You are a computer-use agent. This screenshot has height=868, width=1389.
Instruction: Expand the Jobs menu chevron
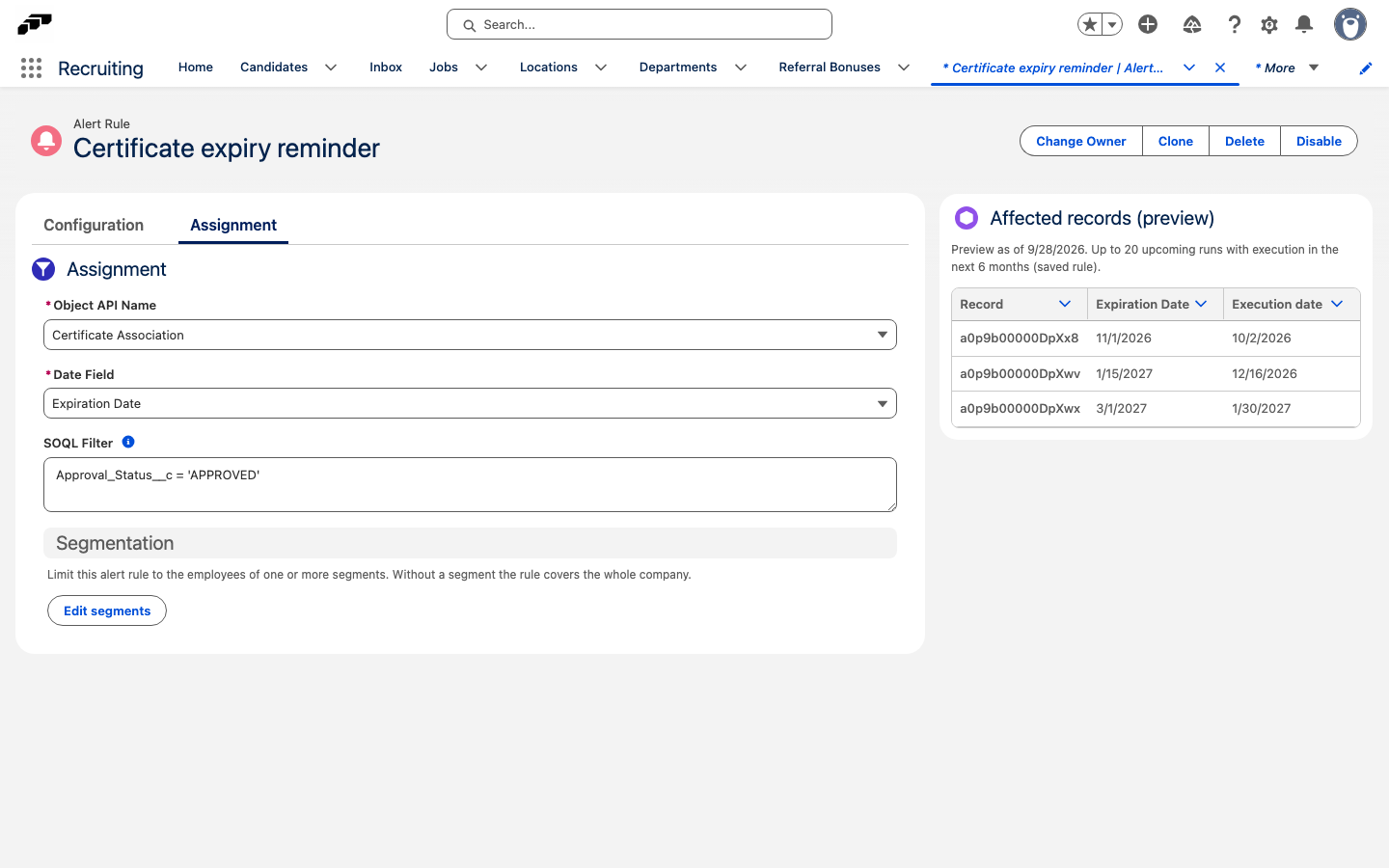tap(481, 68)
